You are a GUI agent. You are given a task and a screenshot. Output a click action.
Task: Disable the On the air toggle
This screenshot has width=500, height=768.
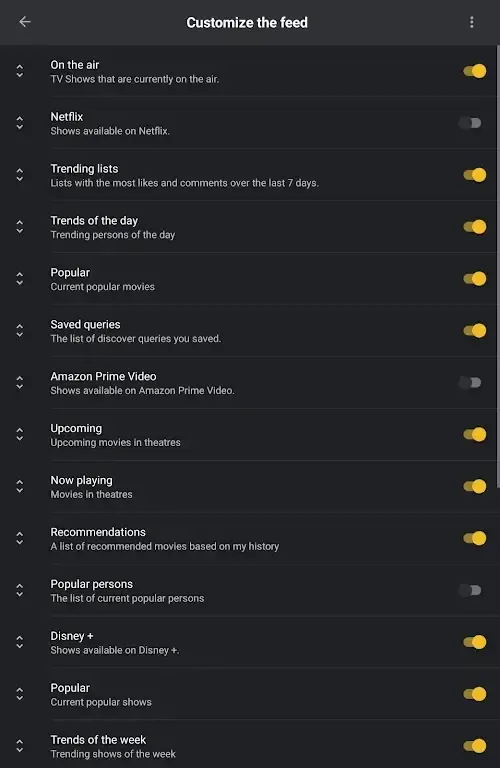(475, 71)
